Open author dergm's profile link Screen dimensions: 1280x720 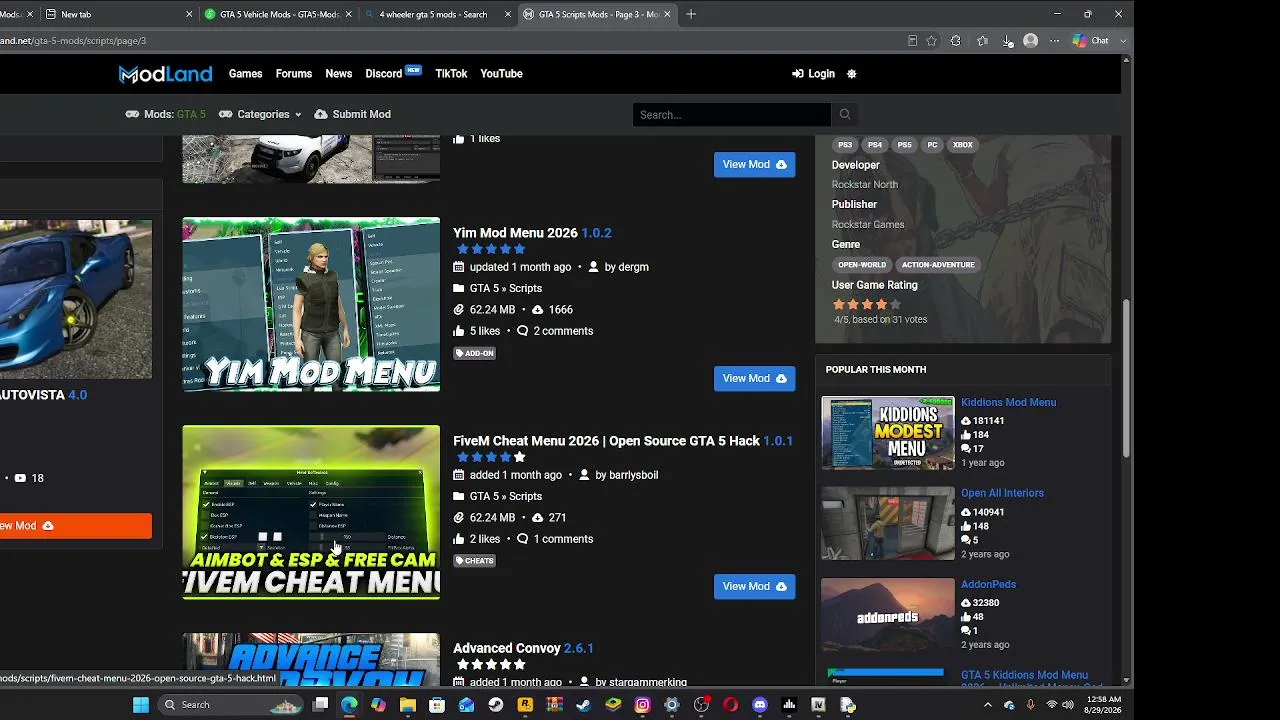tap(634, 267)
